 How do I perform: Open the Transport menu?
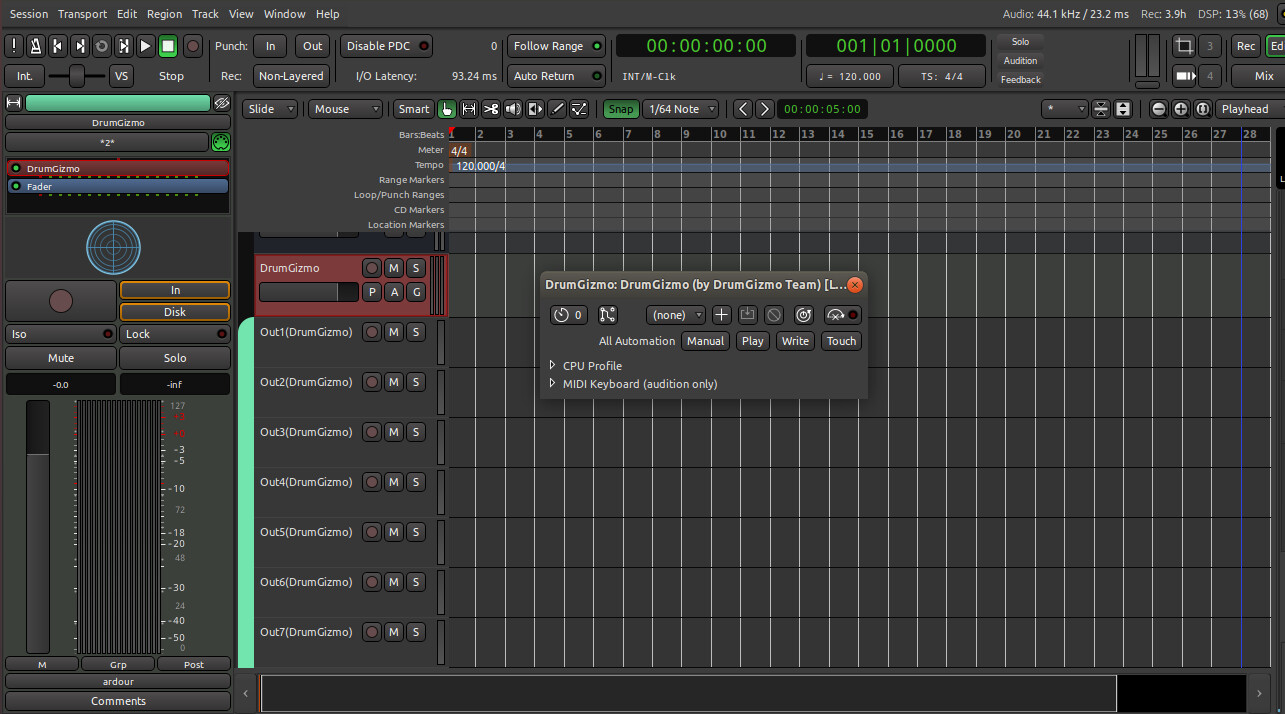pos(82,14)
